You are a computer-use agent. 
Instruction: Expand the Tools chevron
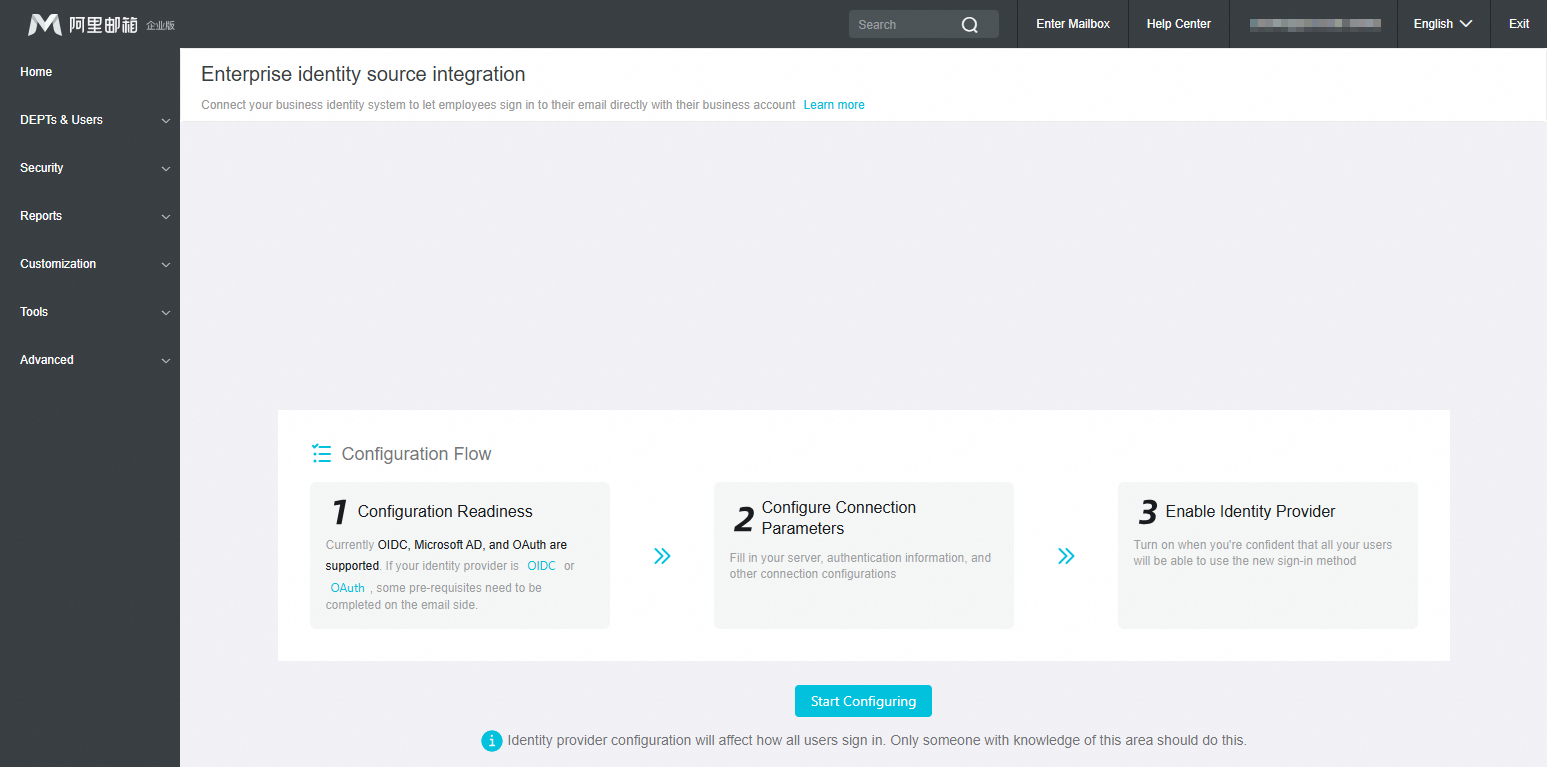(166, 313)
